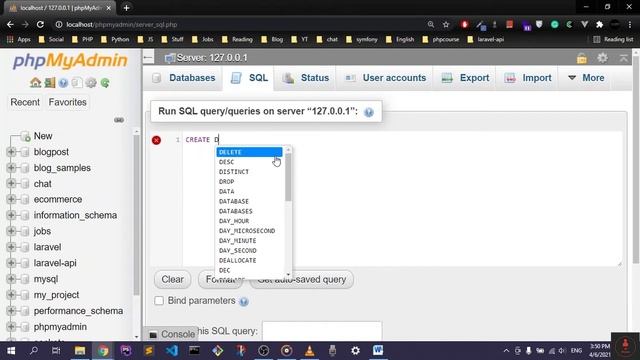Open Windows Start menu
The width and height of the screenshot is (640, 360).
[x=11, y=351]
